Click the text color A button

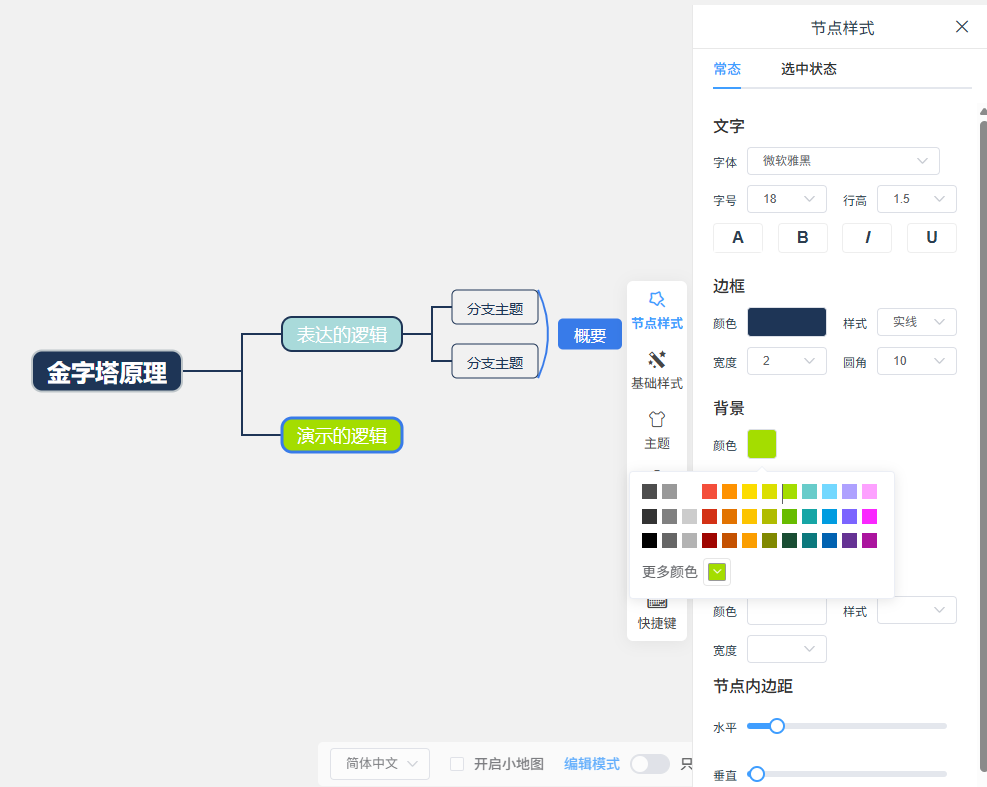point(738,237)
